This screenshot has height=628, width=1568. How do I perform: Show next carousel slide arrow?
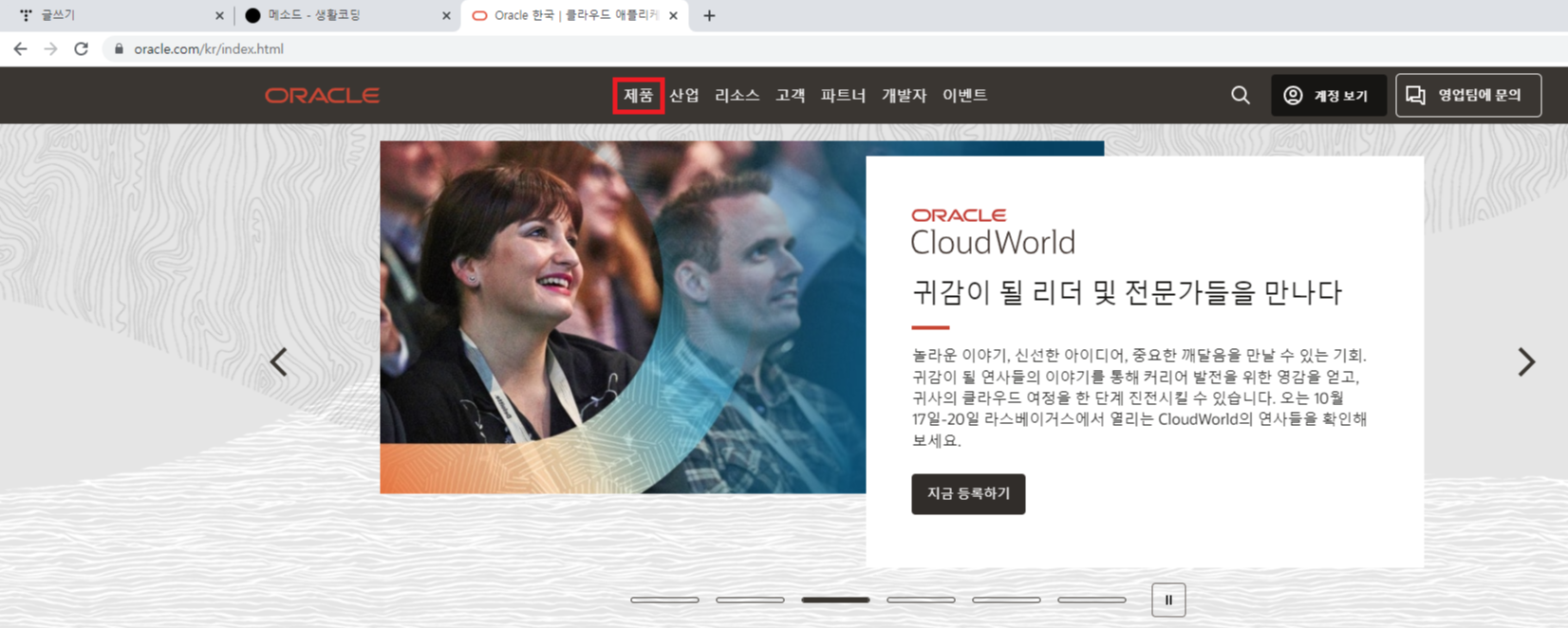[x=1526, y=361]
